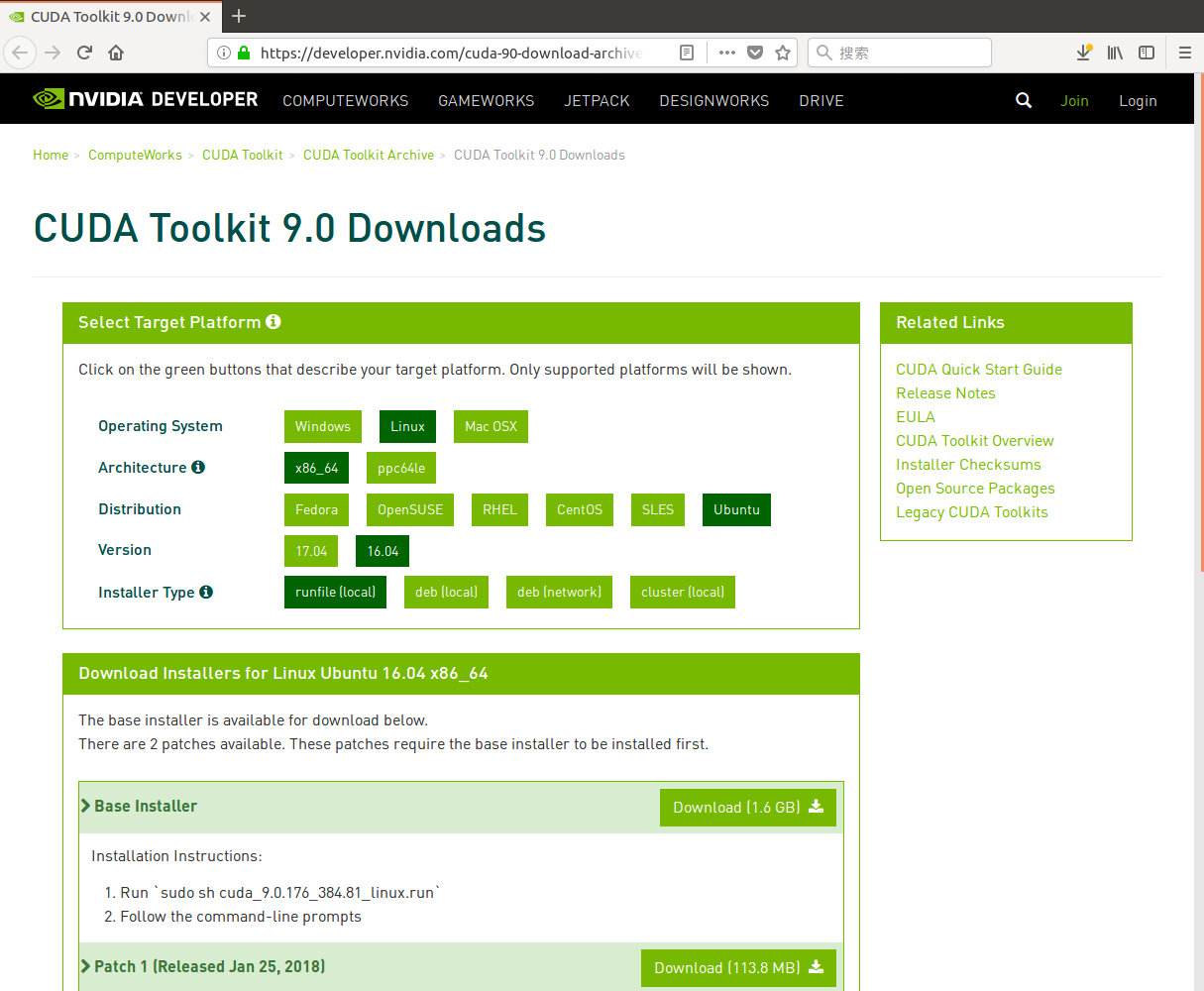Reload the page with the refresh icon

coord(84,53)
